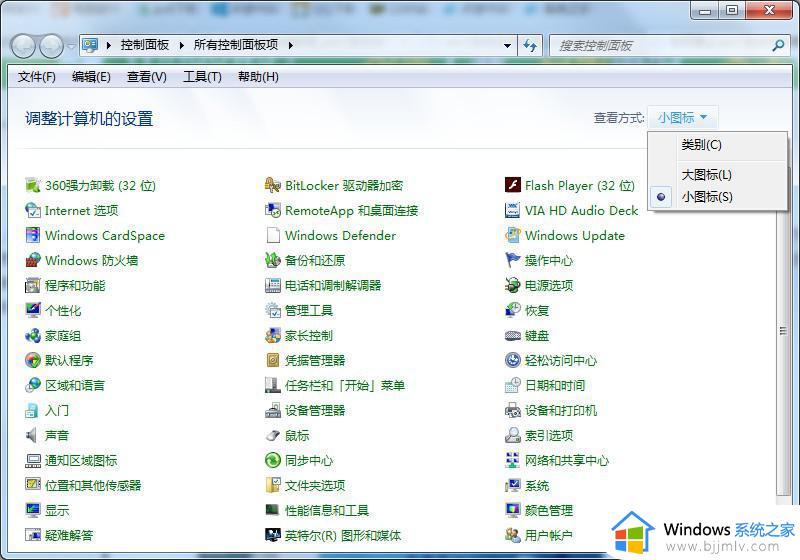This screenshot has height=560, width=800.
Task: Choose 大图标(L) from the view menu
Action: tap(717, 175)
